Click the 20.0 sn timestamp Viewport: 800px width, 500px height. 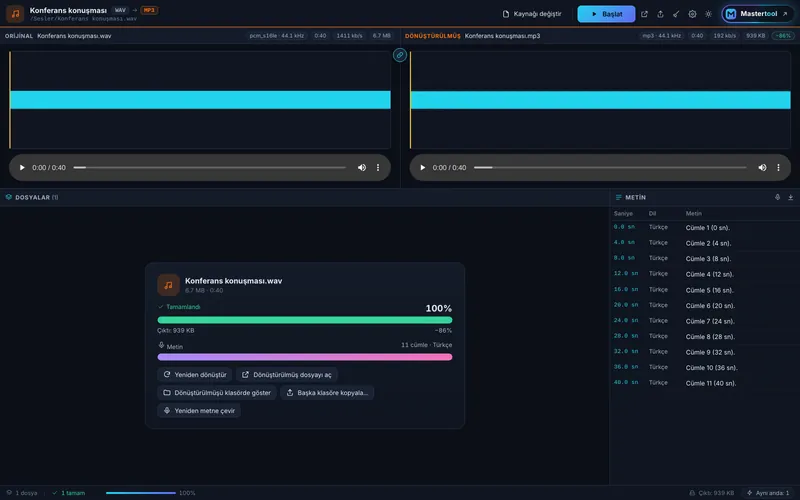(x=626, y=305)
